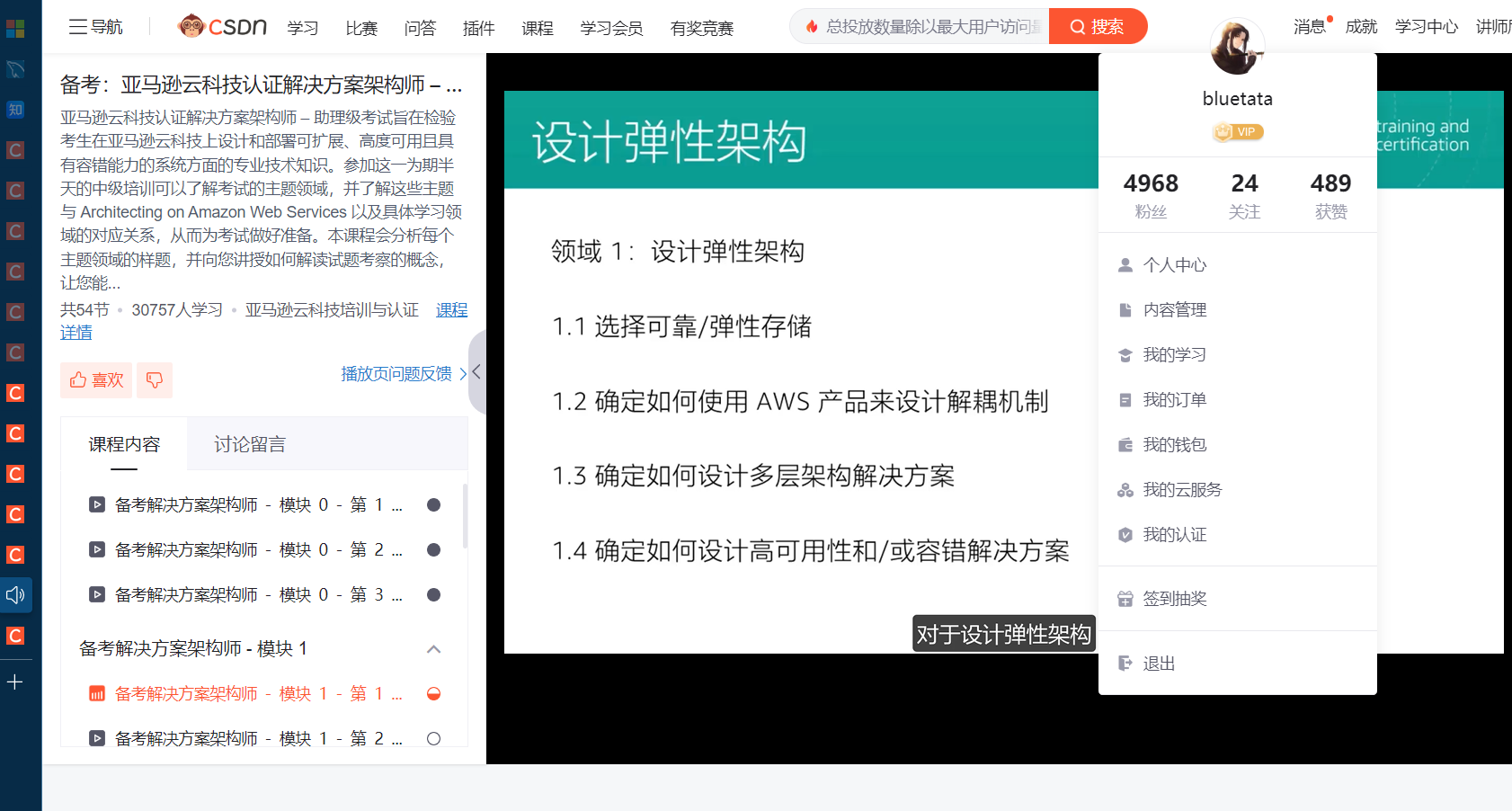
Task: Like the course with 喜欢 button
Action: [x=96, y=380]
